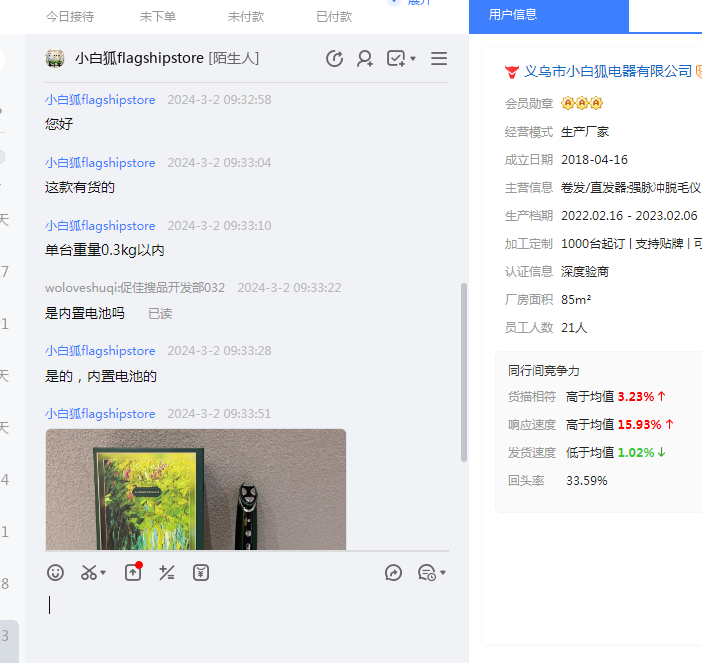Click the 认证信息 value 深度验商

[585, 272]
